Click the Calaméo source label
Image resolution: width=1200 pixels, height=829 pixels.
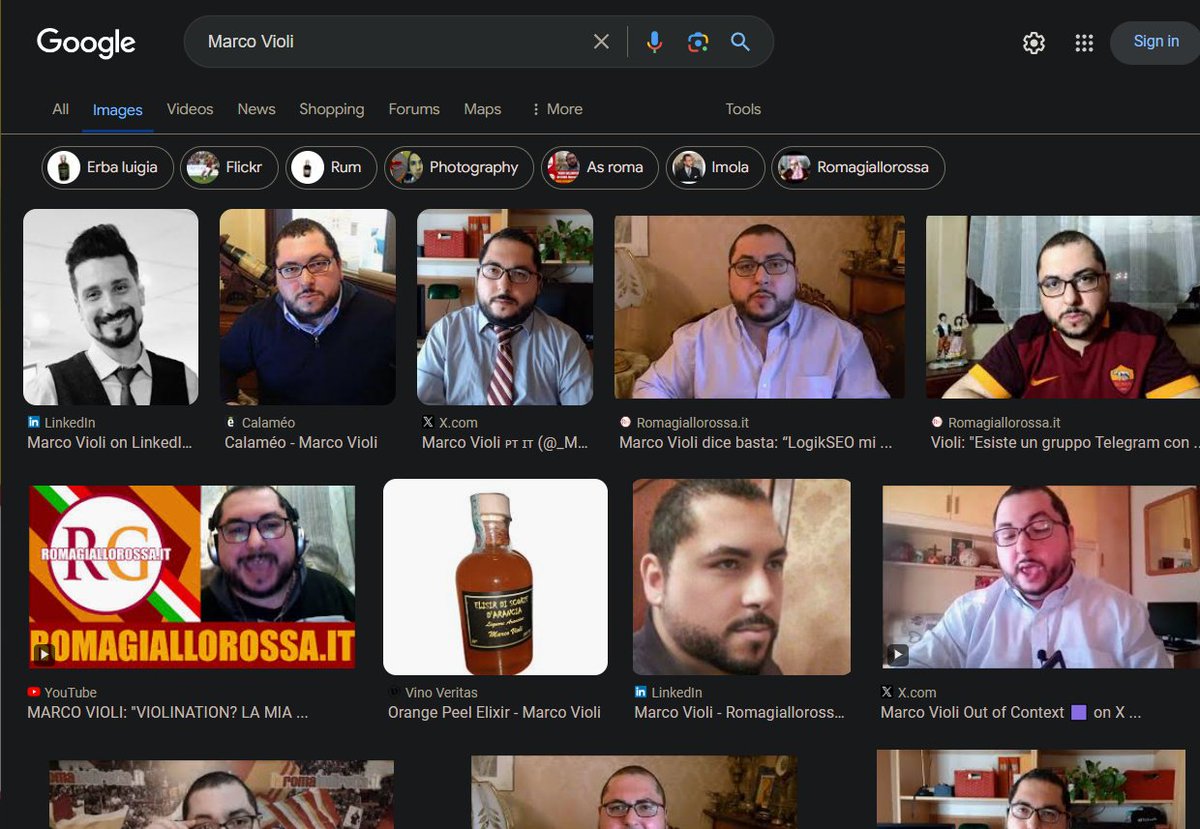[268, 423]
